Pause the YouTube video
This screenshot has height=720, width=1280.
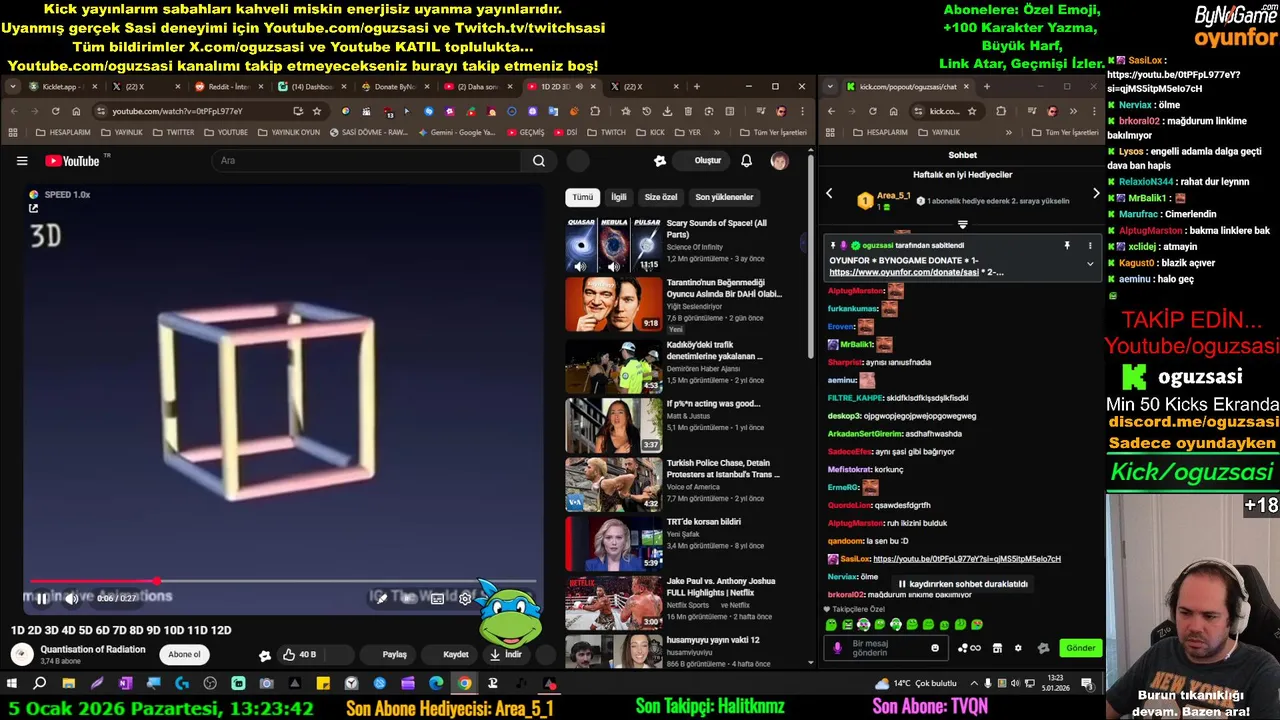(42, 599)
